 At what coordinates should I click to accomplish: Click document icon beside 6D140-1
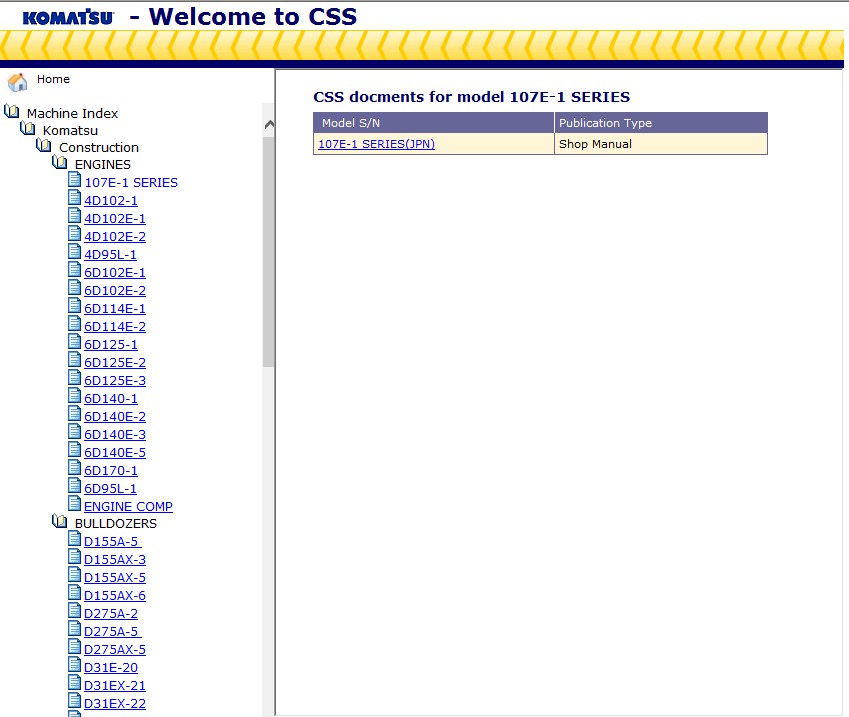point(75,395)
